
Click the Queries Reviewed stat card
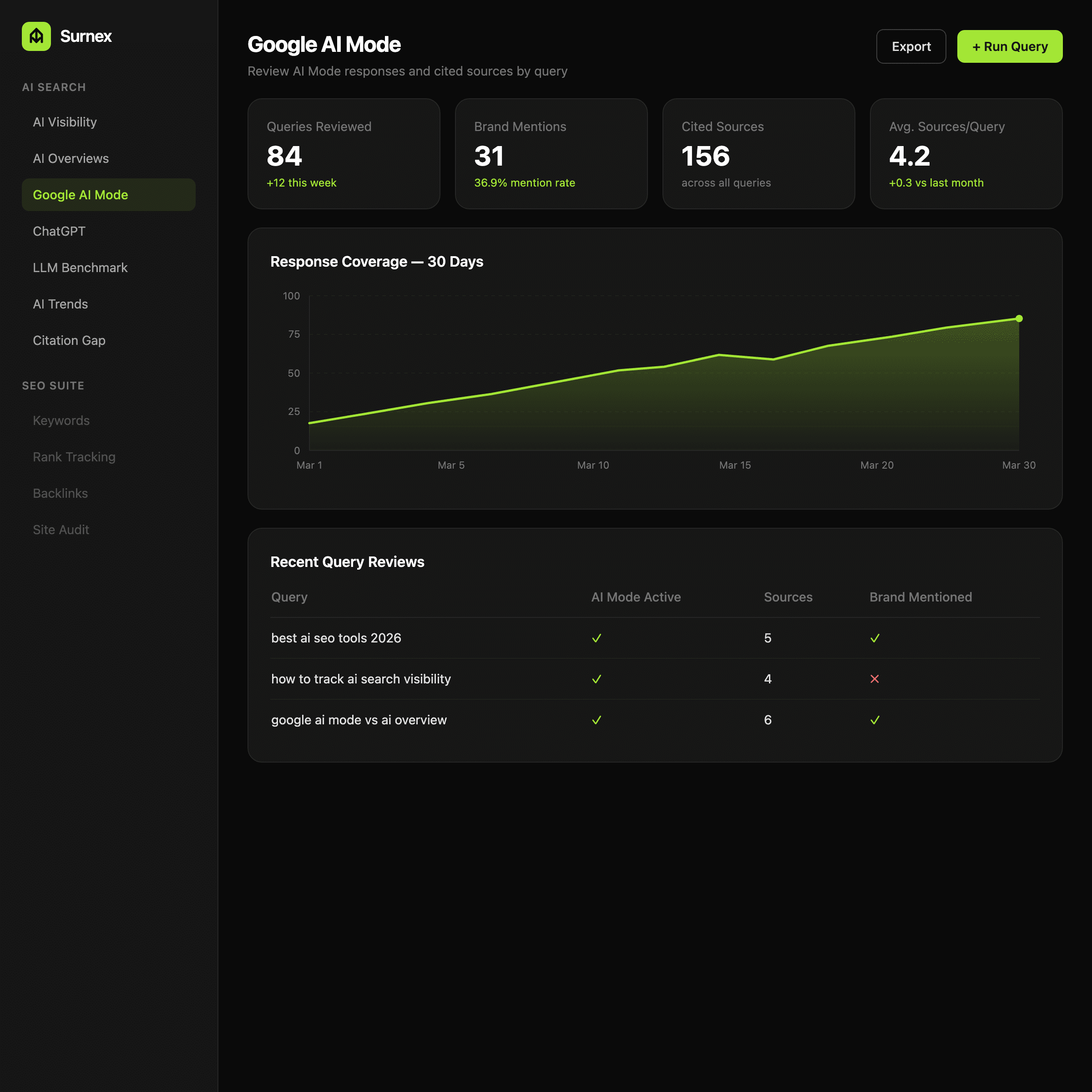pyautogui.click(x=344, y=154)
